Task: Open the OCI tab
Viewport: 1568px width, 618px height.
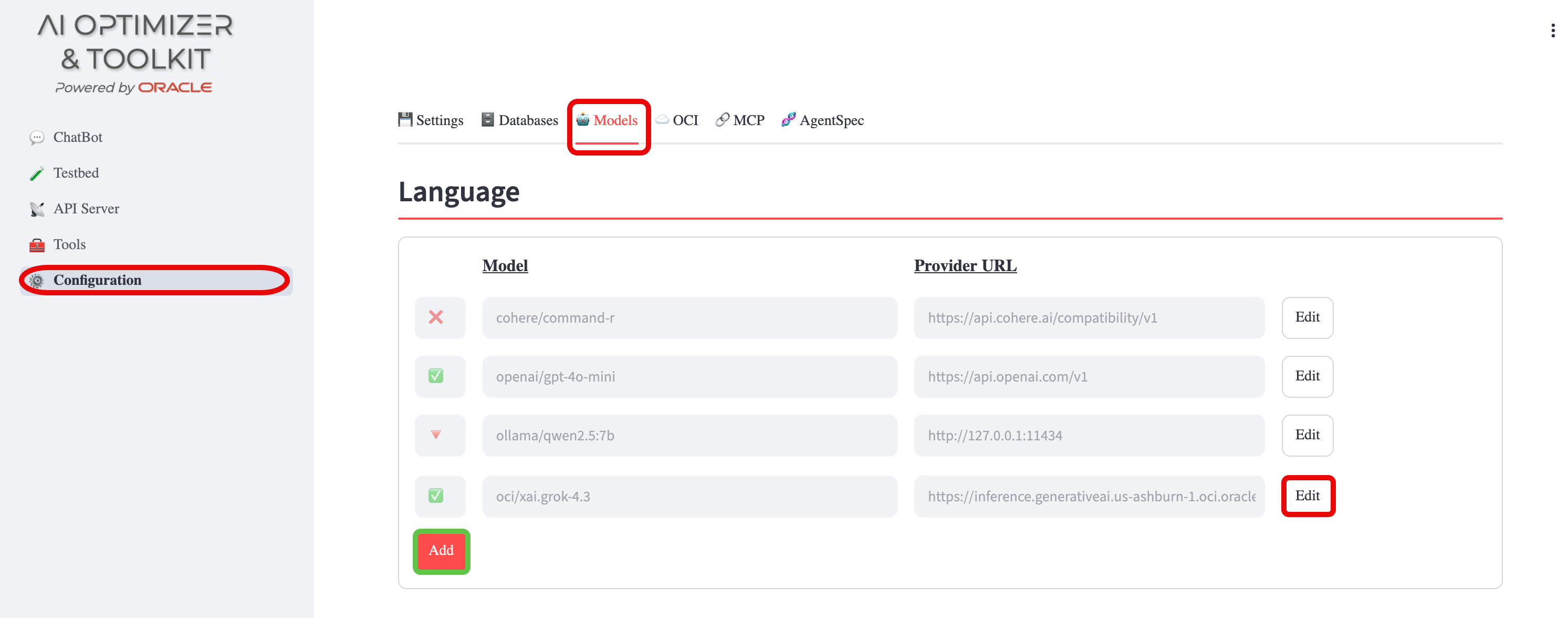Action: coord(677,120)
